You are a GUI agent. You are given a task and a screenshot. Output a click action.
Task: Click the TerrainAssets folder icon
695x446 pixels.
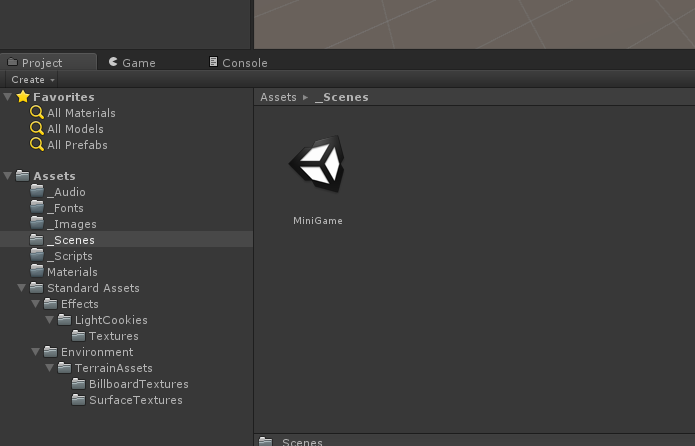(x=64, y=368)
